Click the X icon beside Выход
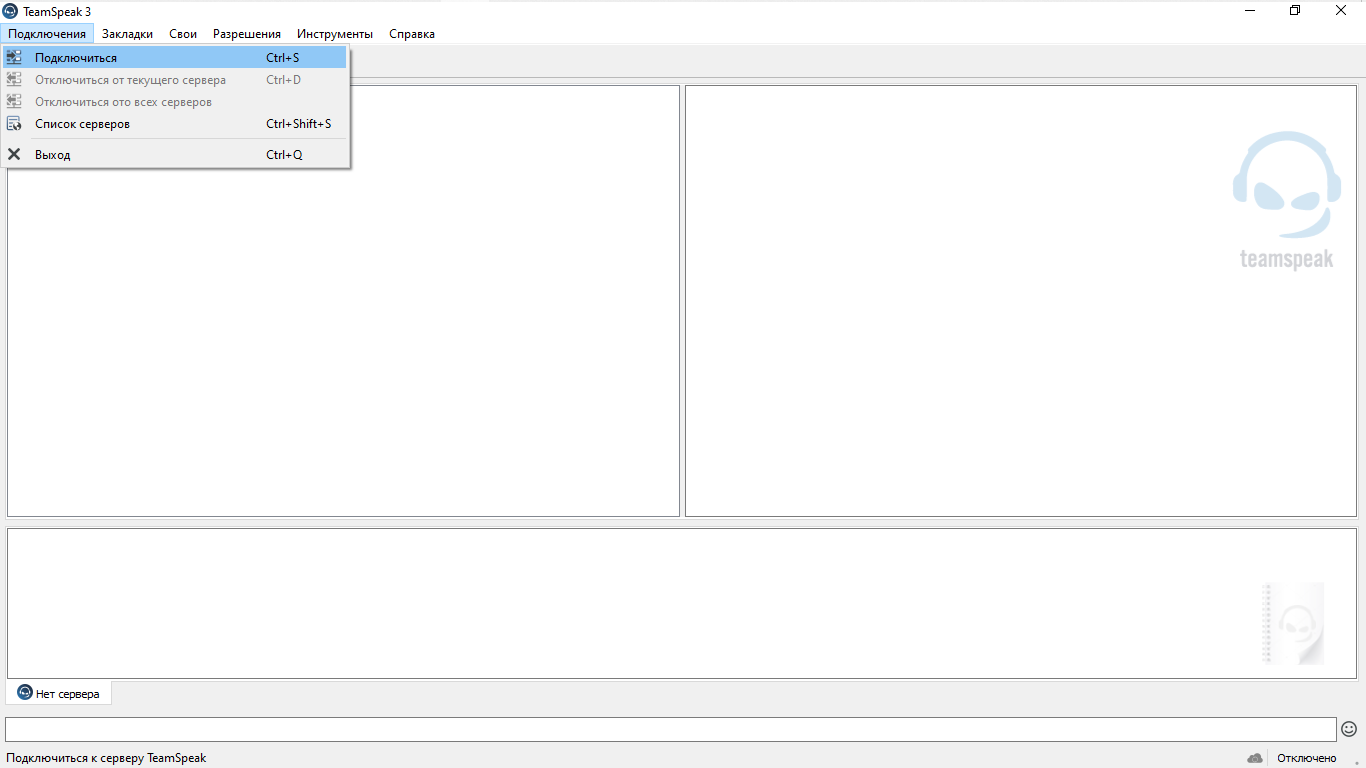This screenshot has height=768, width=1366. 14,155
